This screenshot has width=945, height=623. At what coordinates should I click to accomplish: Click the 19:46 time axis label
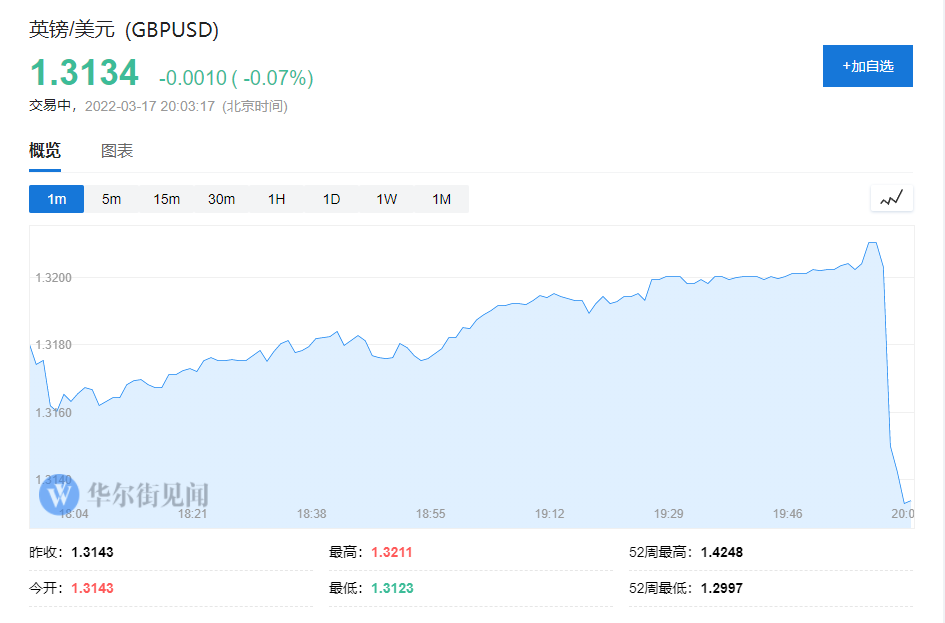click(x=788, y=514)
